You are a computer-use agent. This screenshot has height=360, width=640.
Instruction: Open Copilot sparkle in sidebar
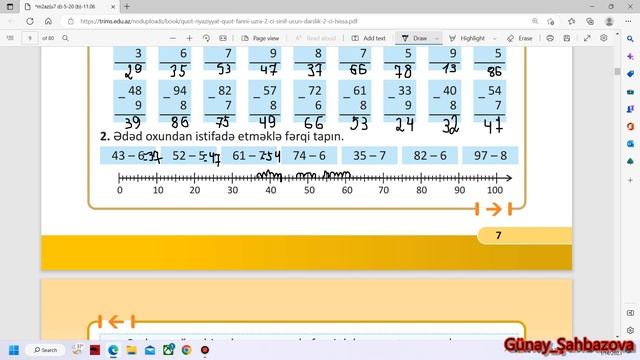click(x=630, y=56)
